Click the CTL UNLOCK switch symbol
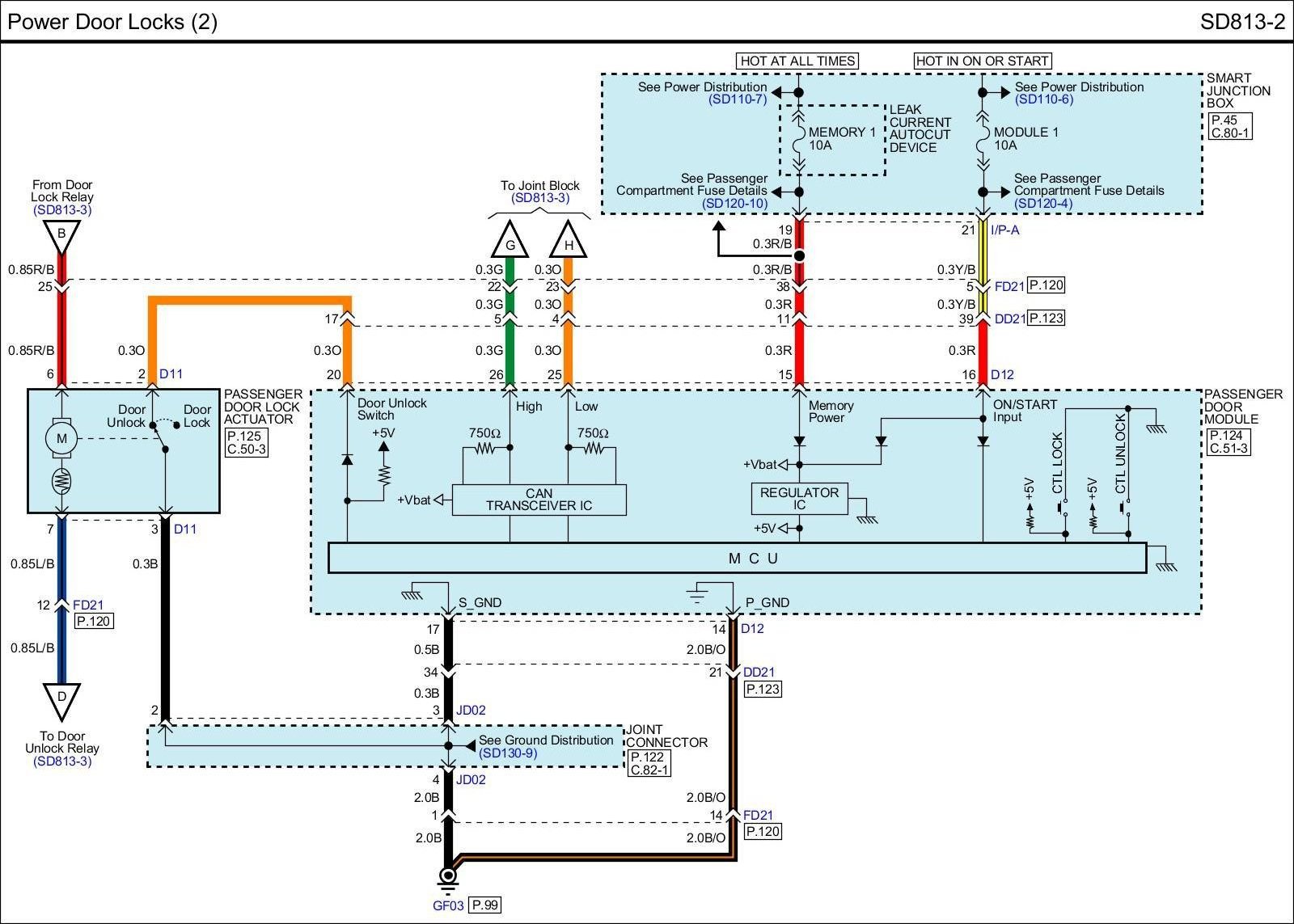1294x924 pixels. click(x=1125, y=508)
